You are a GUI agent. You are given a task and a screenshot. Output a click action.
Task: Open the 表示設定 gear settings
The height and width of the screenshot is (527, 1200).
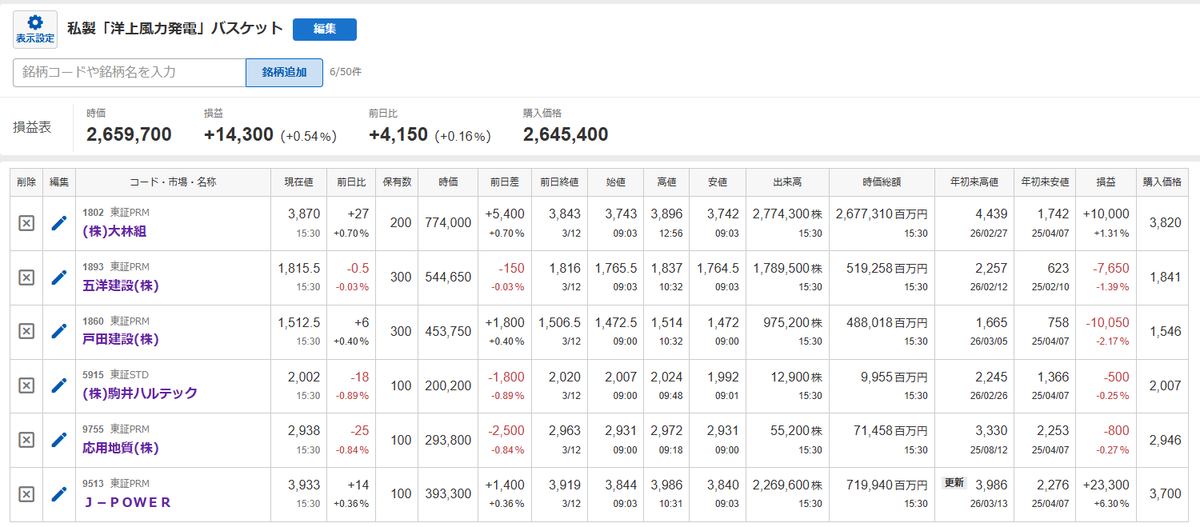tap(35, 29)
